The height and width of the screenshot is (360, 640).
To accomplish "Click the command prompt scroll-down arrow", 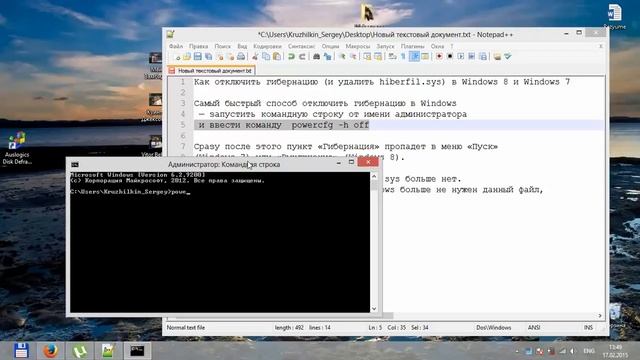I will [374, 309].
